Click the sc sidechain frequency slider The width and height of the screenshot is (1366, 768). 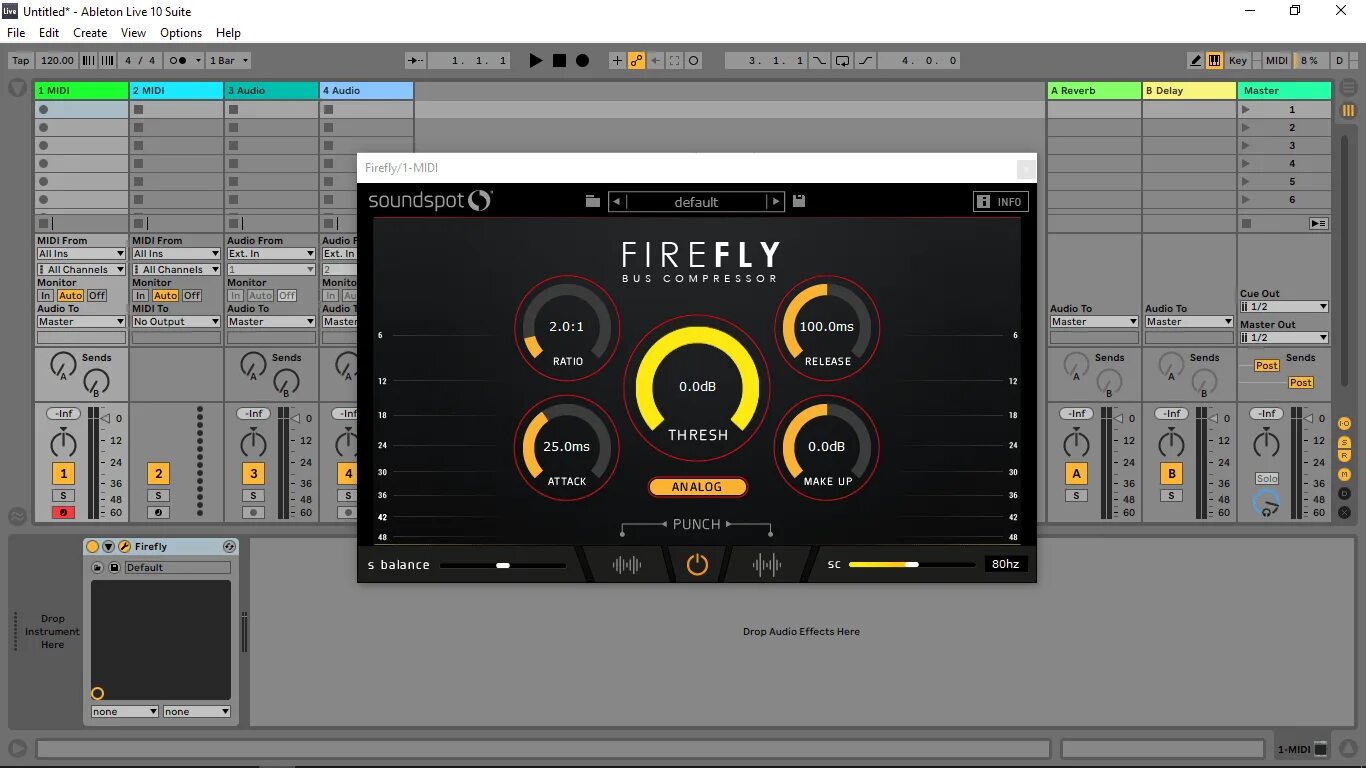pyautogui.click(x=912, y=565)
